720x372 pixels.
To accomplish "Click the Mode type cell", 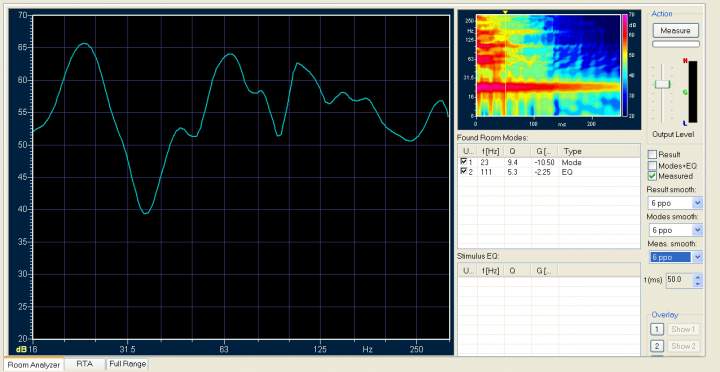I will tap(572, 163).
